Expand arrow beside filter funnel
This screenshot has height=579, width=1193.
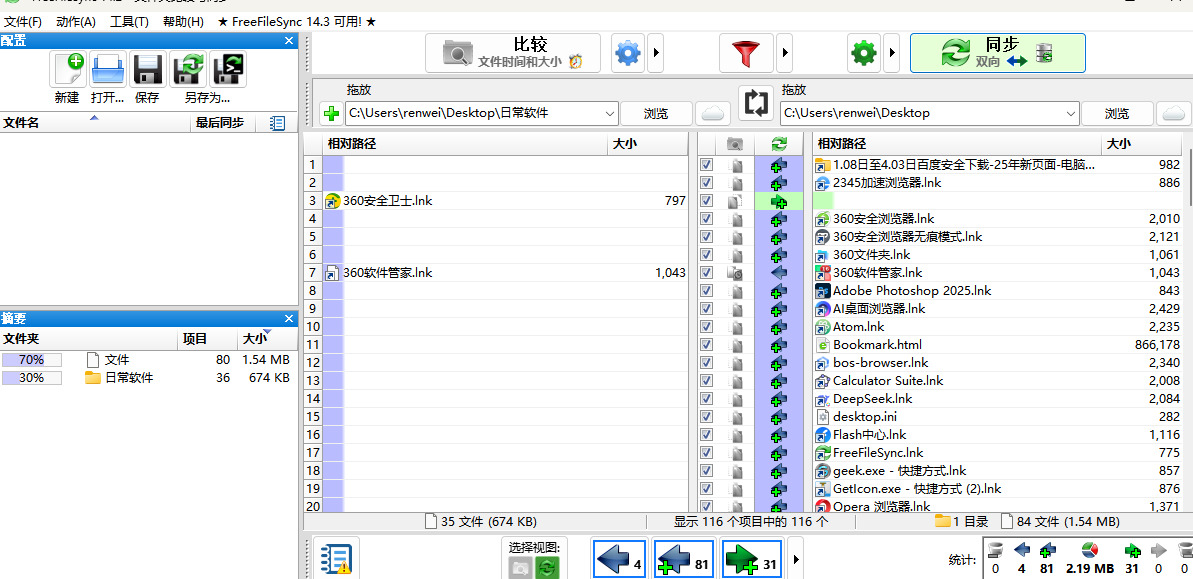[784, 53]
